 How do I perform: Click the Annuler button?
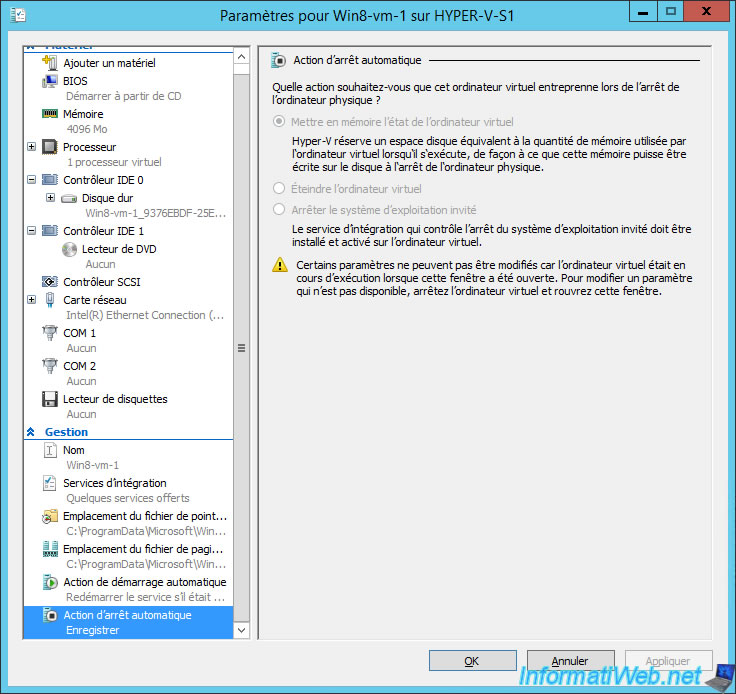click(570, 661)
